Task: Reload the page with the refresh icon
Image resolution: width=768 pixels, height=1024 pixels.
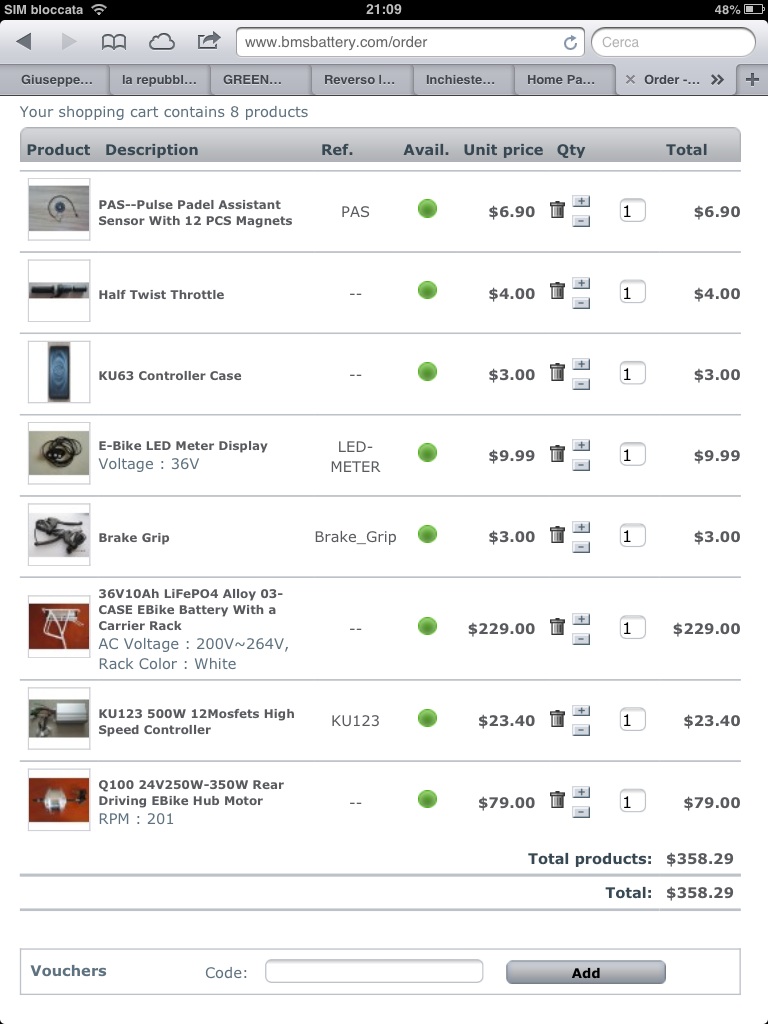Action: (570, 42)
